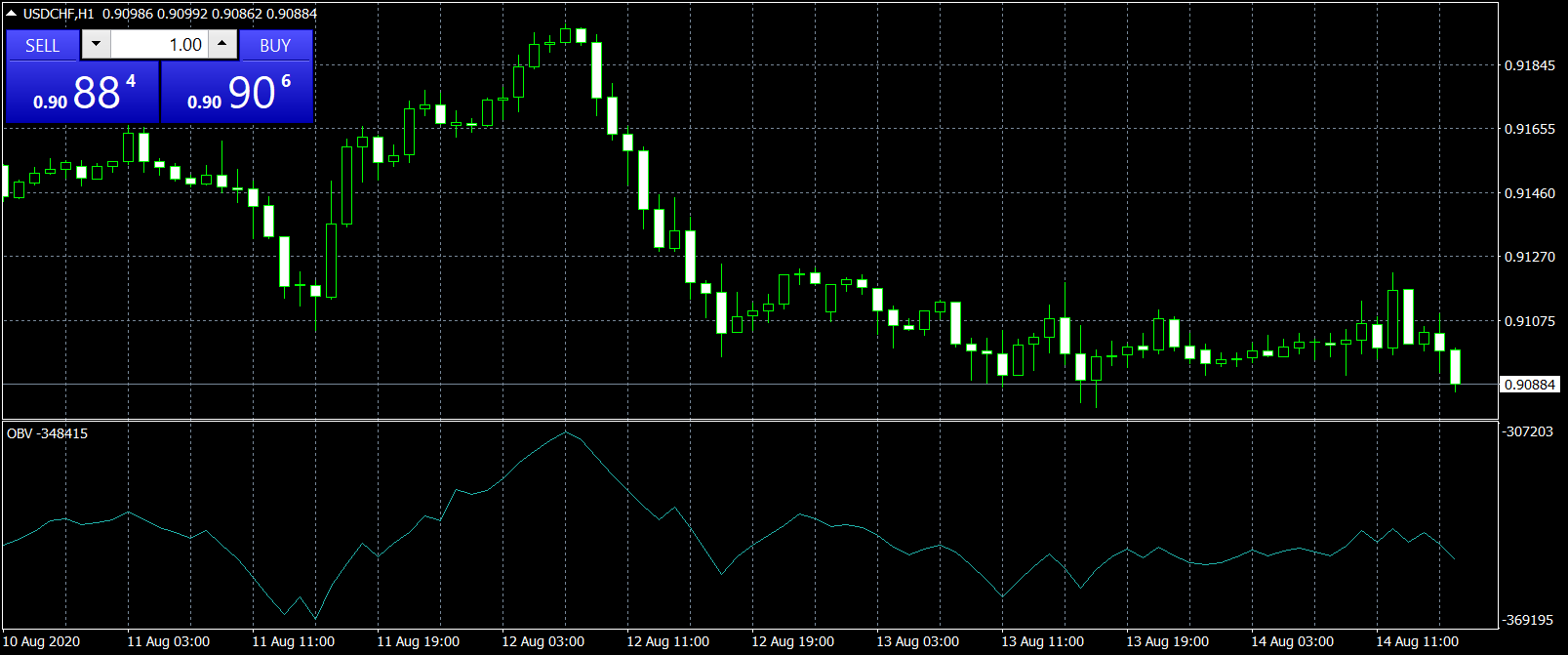Viewport: 1568px width, 655px height.
Task: Click the sell price 0.90884 tile
Action: tap(83, 93)
